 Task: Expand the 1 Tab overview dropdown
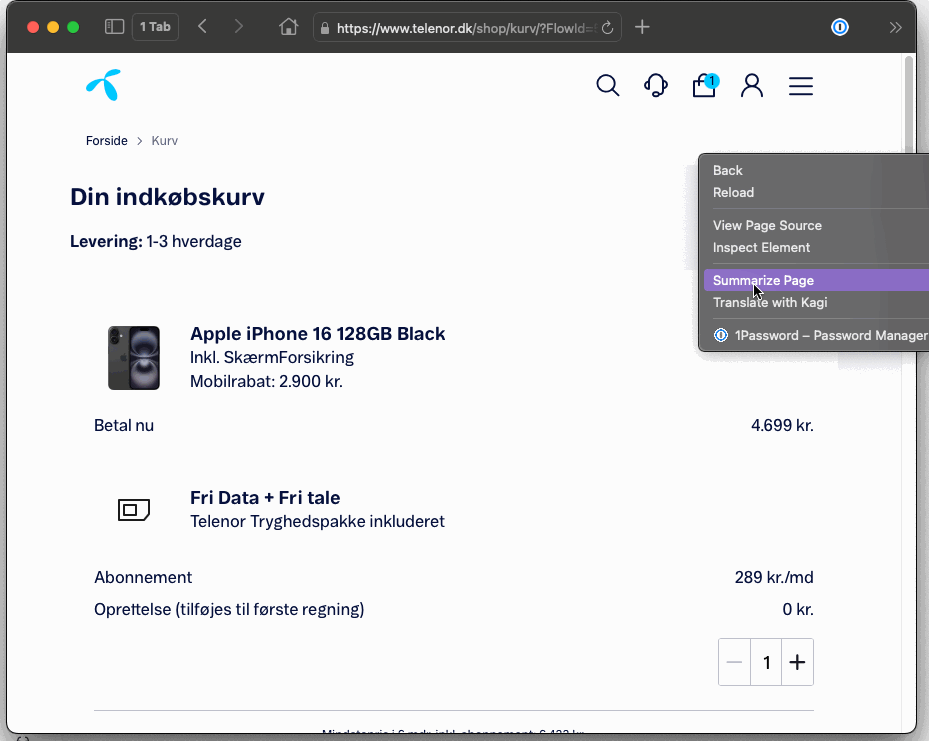(155, 27)
